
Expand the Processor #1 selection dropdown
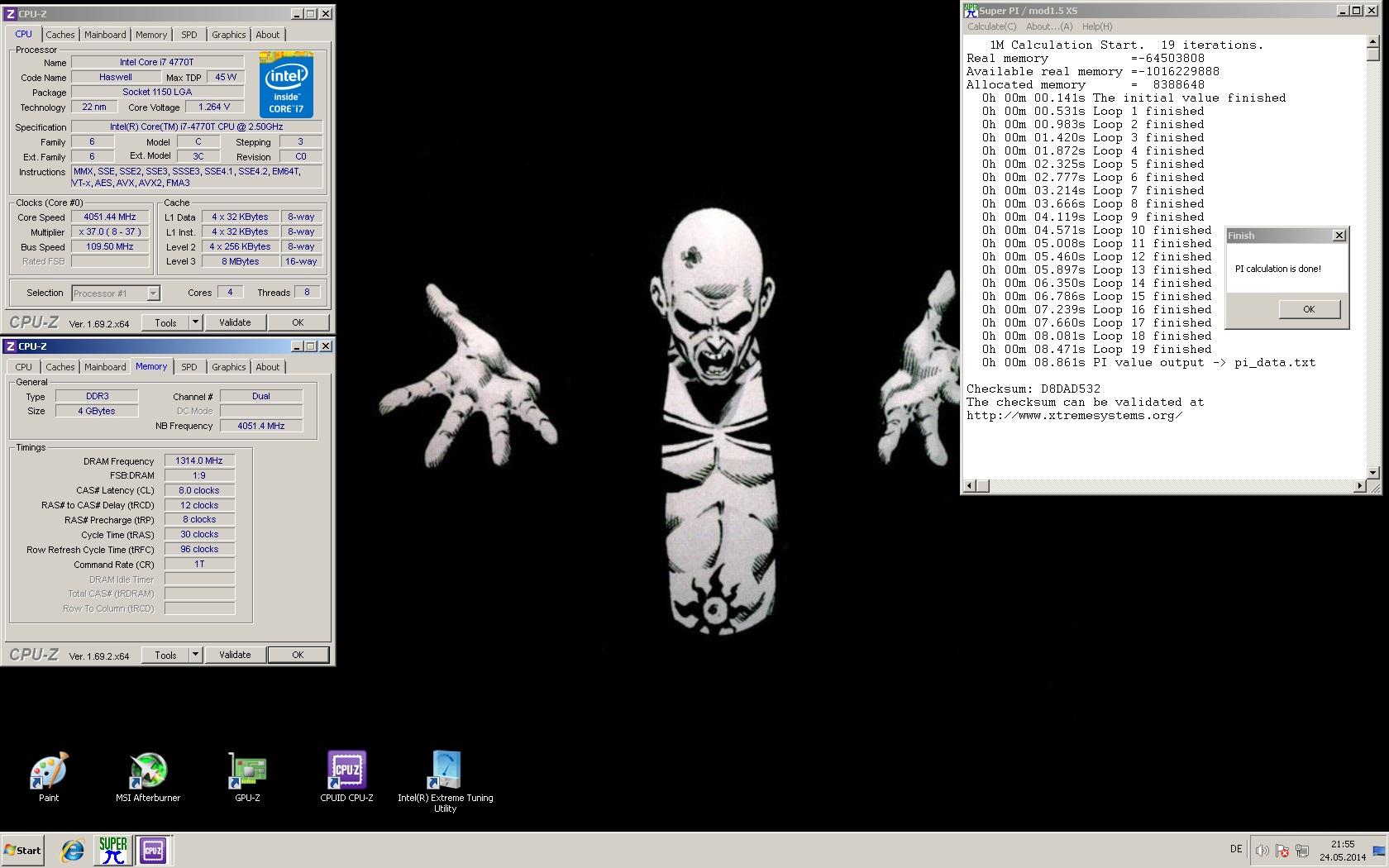153,293
